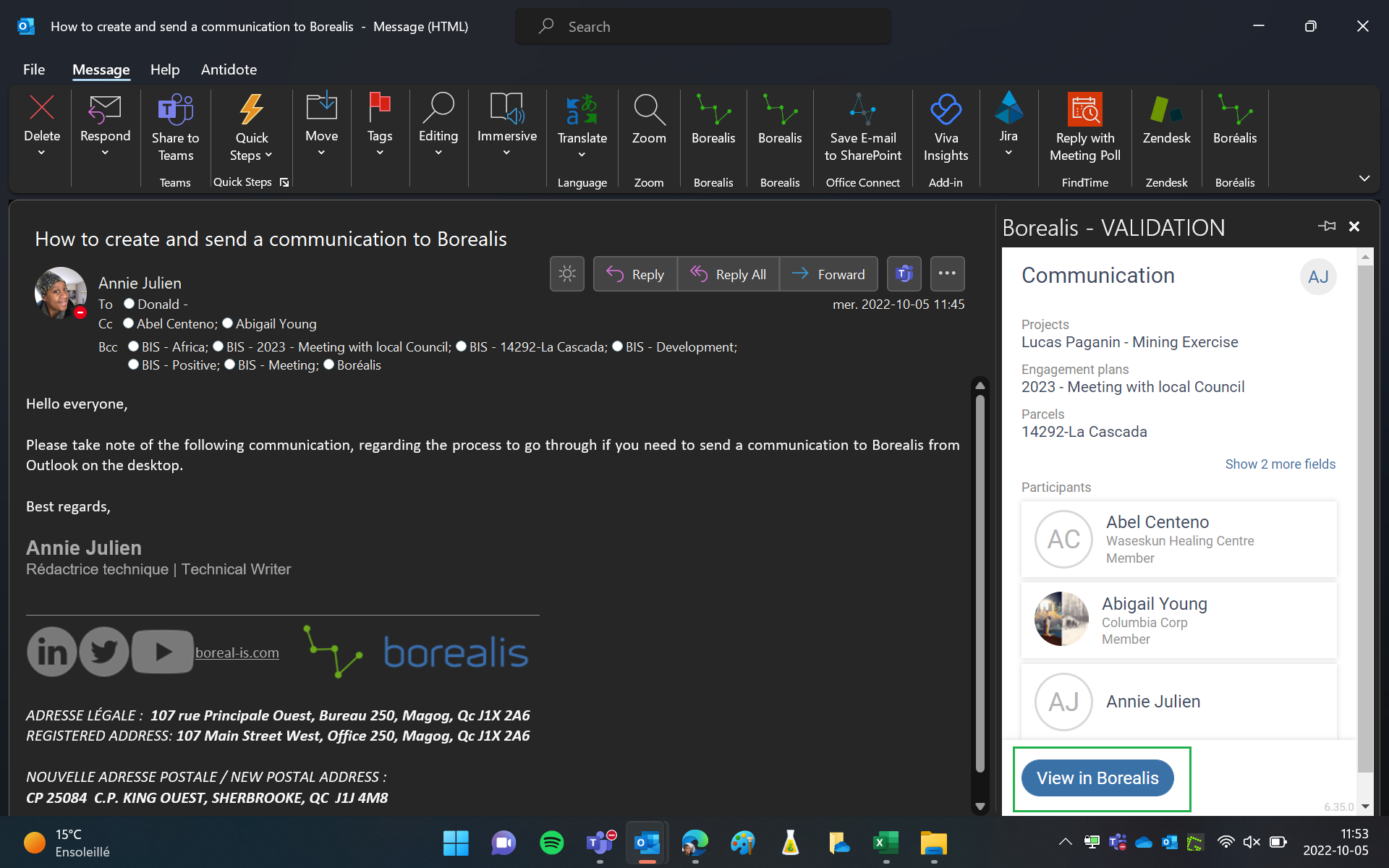
Task: Click Show 2 more fields
Action: tap(1280, 464)
